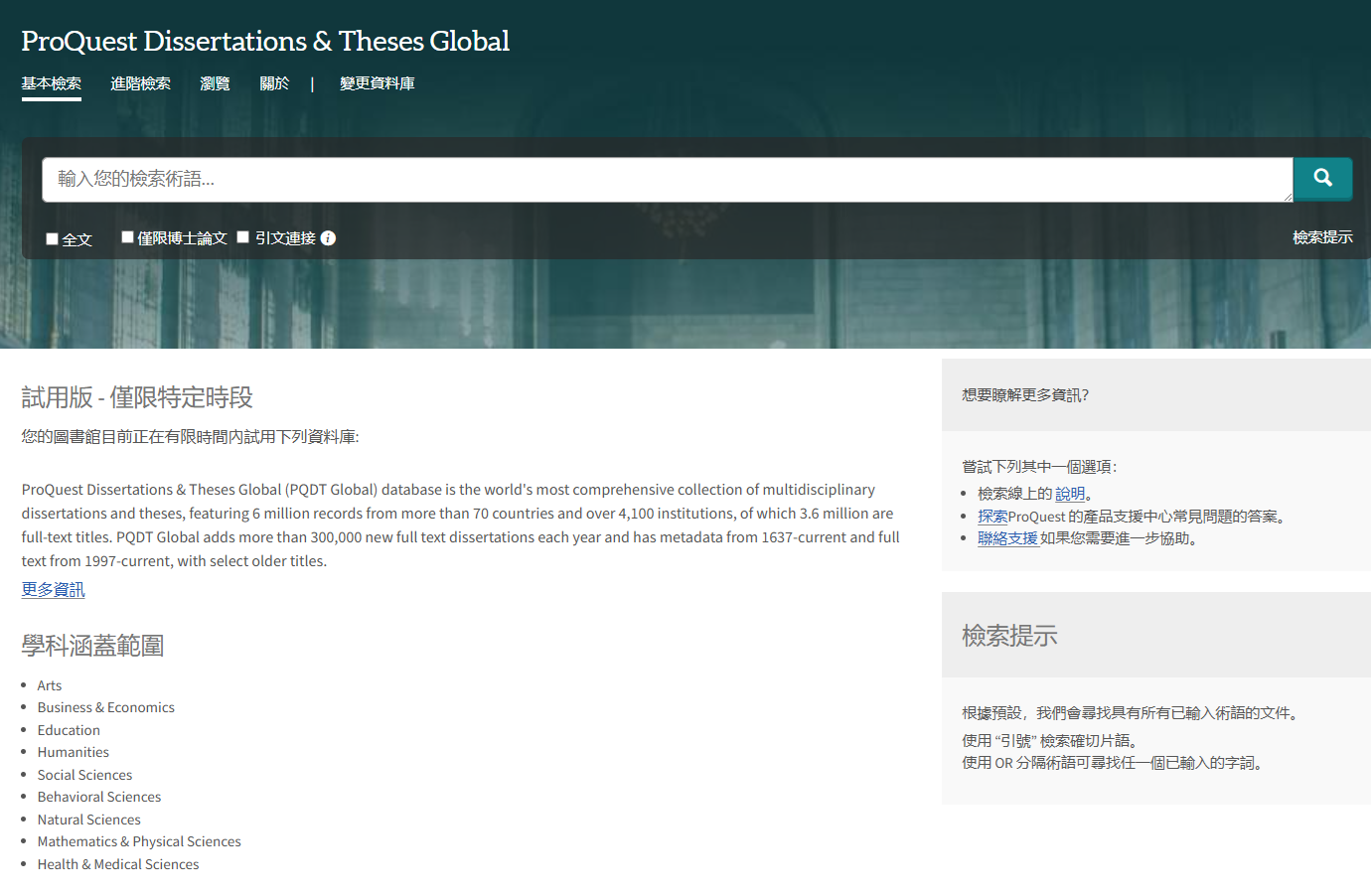Open the 進階檢索 tab

140,83
